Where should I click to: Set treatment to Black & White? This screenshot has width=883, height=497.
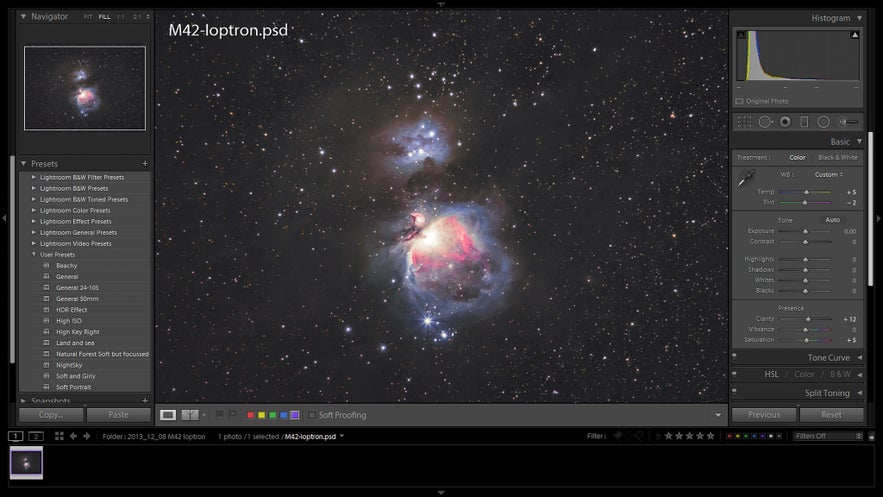coord(837,158)
